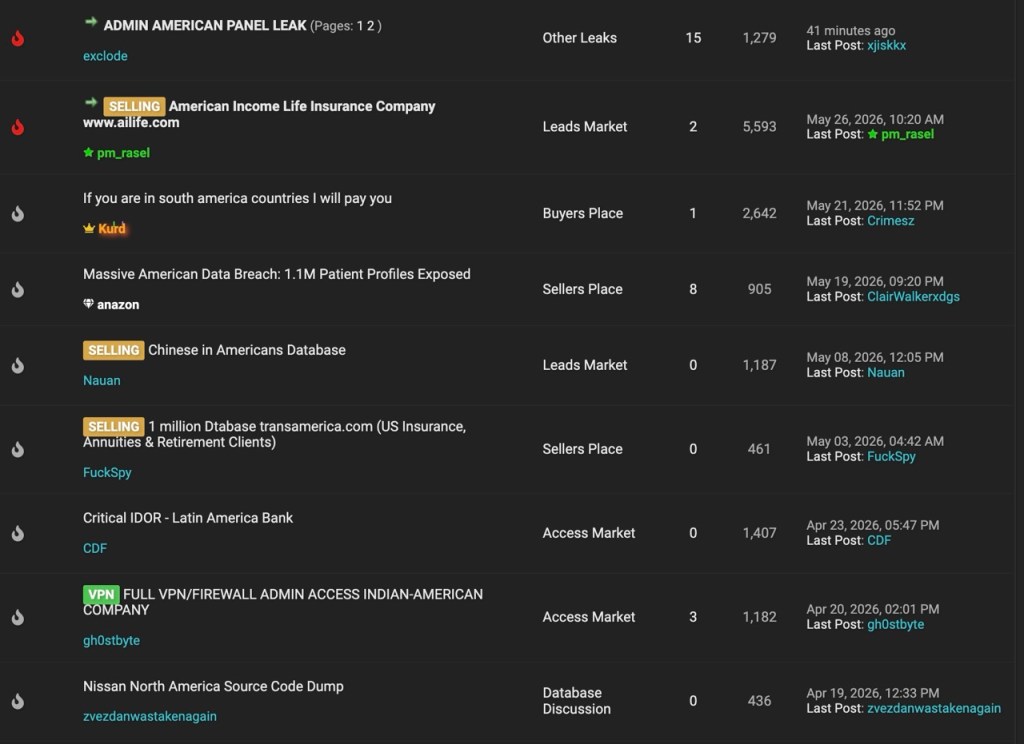Image resolution: width=1024 pixels, height=744 pixels.
Task: Click the red flame icon beside ADMIN AMERICAN PANEL LEAK
Action: pyautogui.click(x=18, y=38)
